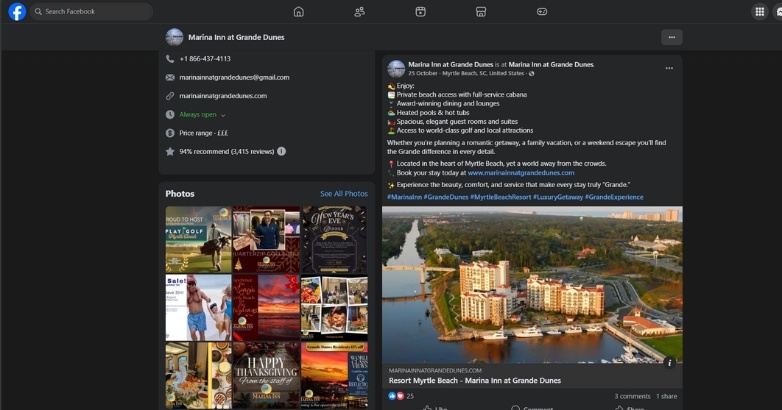Screen dimensions: 782x410
Task: Open the Friends tab
Action: [x=360, y=11]
